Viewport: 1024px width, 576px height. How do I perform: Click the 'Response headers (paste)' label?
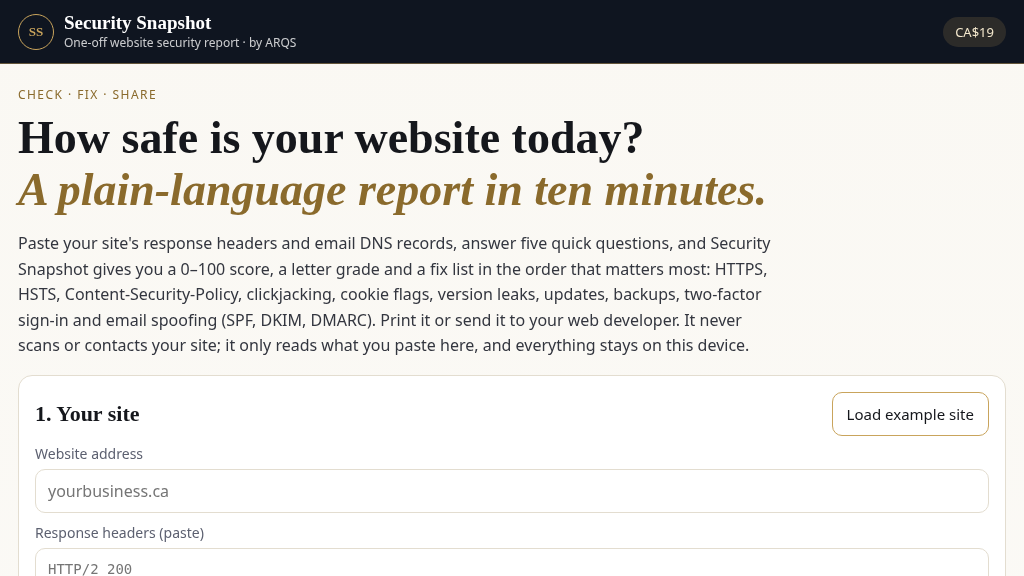point(120,533)
